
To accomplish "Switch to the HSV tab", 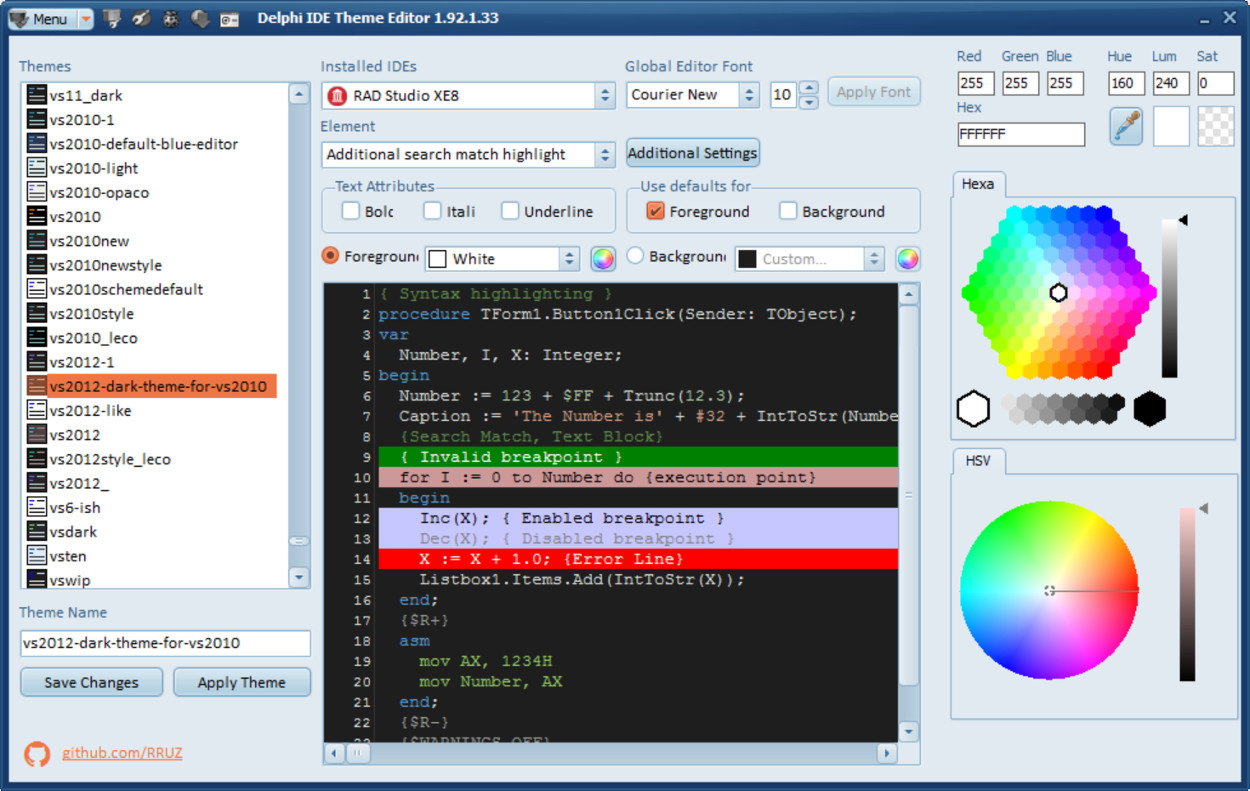I will [978, 461].
